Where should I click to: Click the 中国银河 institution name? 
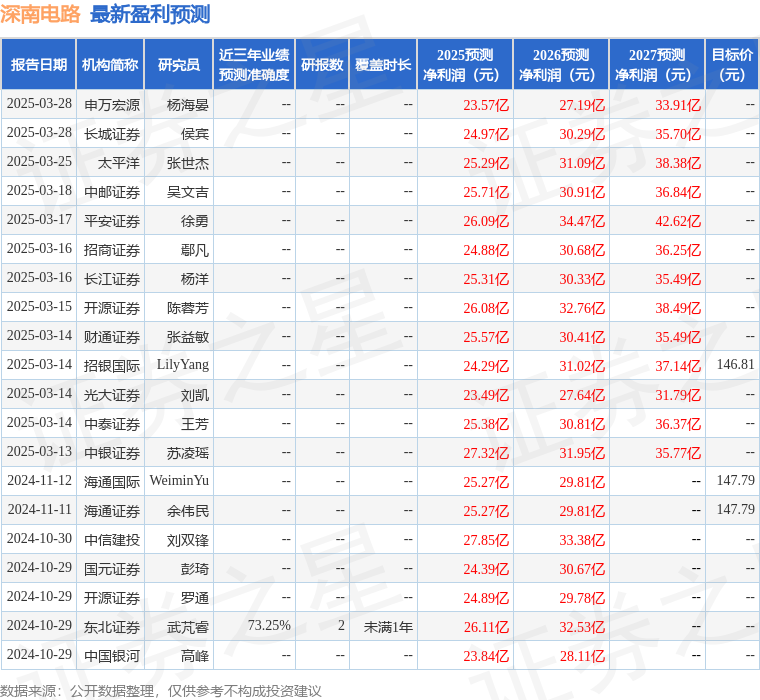pos(112,656)
